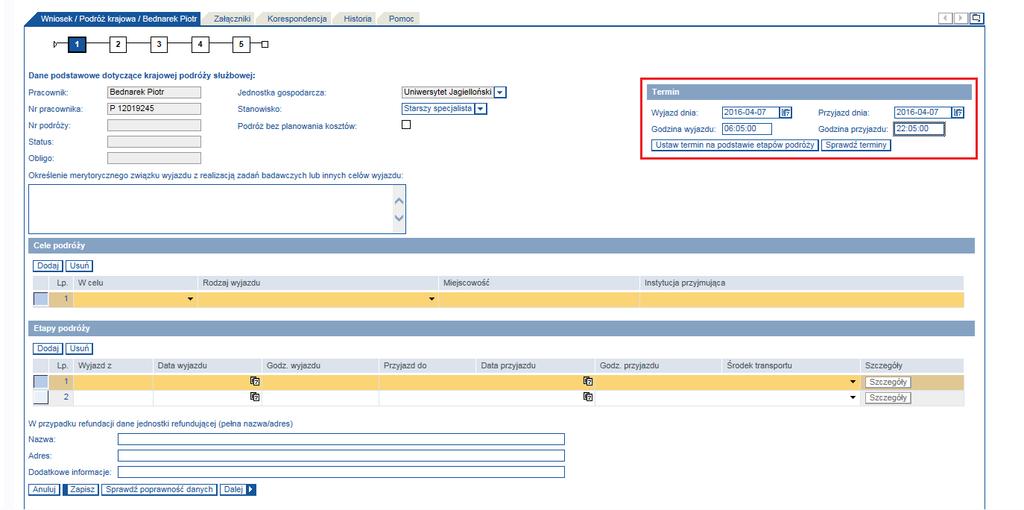Screen dimensions: 1024x510
Task: Focus the Przyjazd dnia date field
Action: 923,112
